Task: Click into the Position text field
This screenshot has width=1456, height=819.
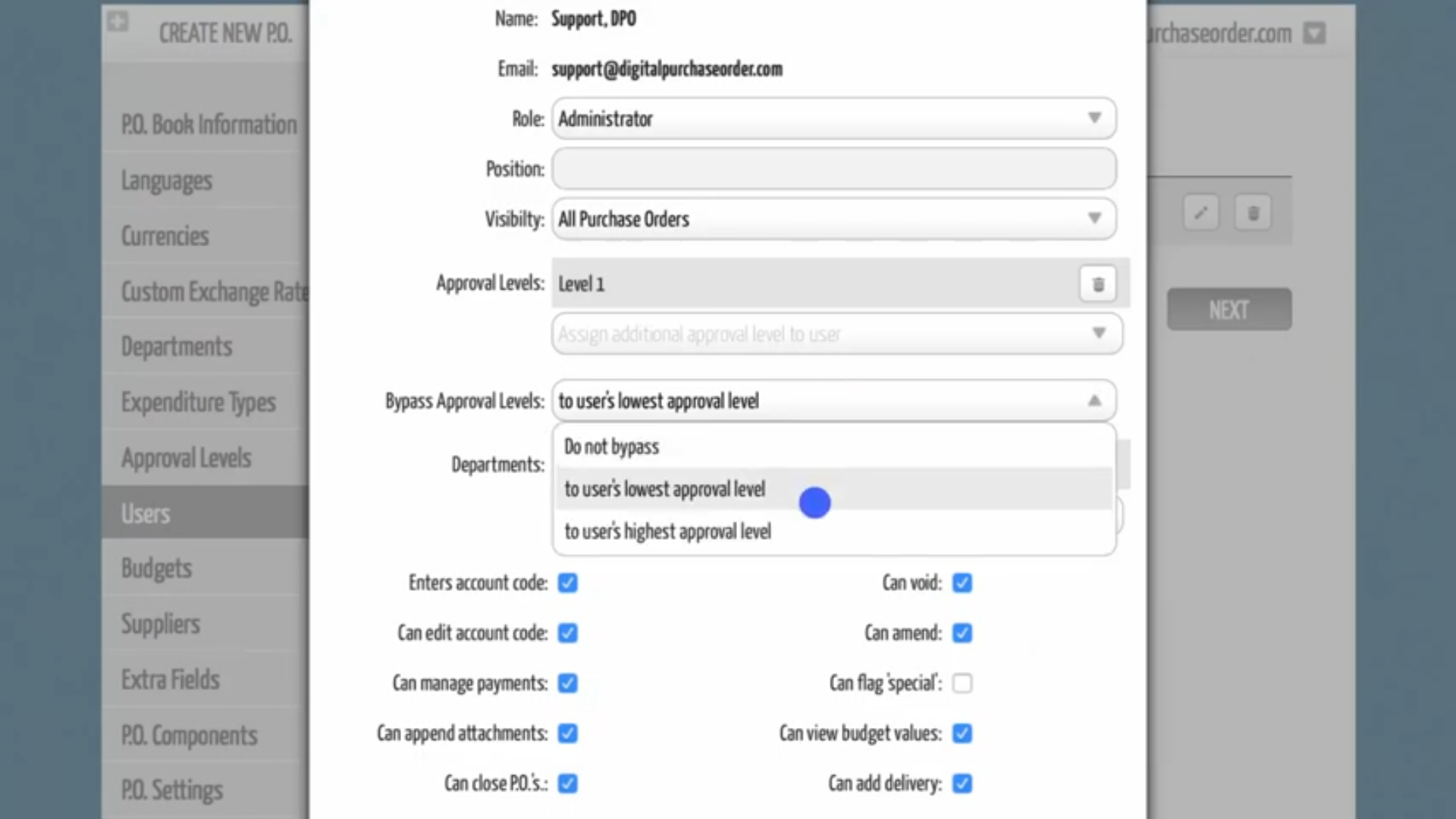Action: 833,169
